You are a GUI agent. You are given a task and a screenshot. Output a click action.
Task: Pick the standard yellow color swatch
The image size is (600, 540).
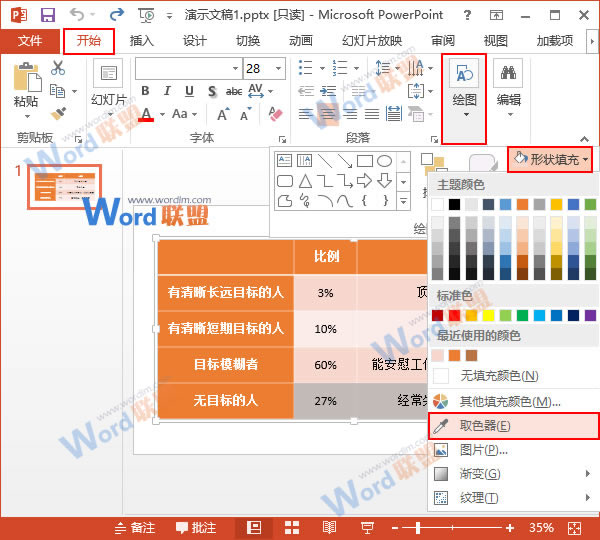point(488,315)
